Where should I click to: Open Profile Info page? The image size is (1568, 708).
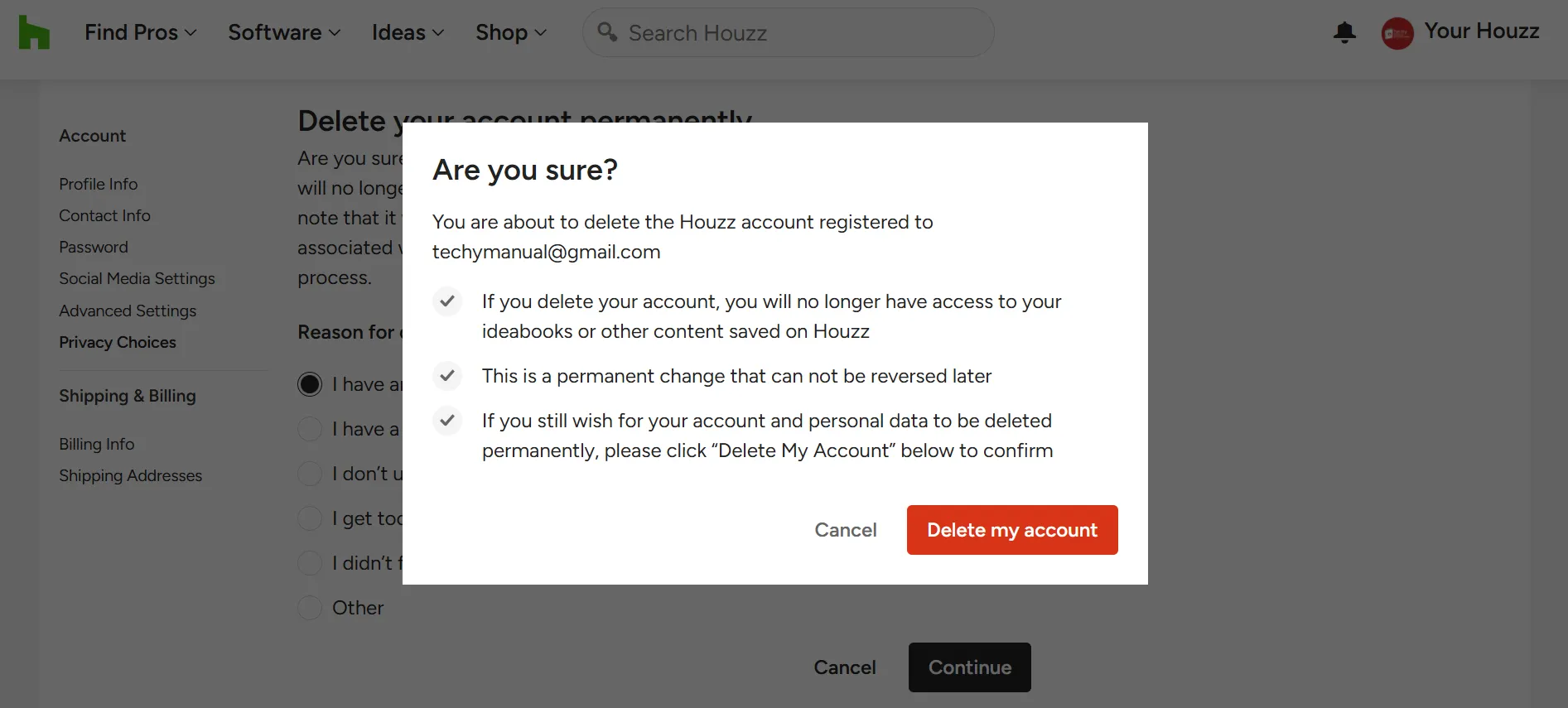(98, 184)
